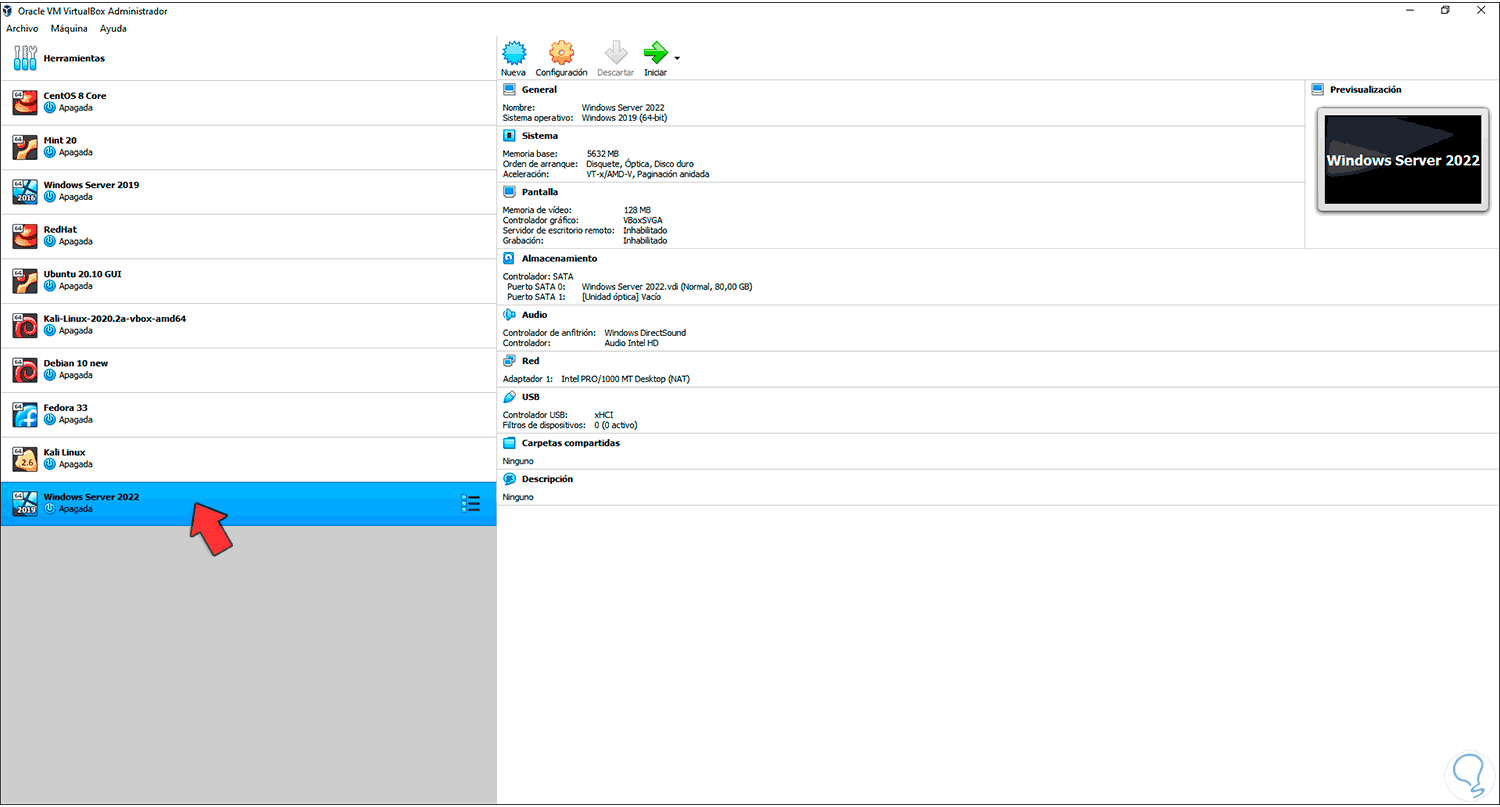Click the [Unidad óptica] Vacío entry
Screen dimensions: 1500x807
click(x=621, y=297)
